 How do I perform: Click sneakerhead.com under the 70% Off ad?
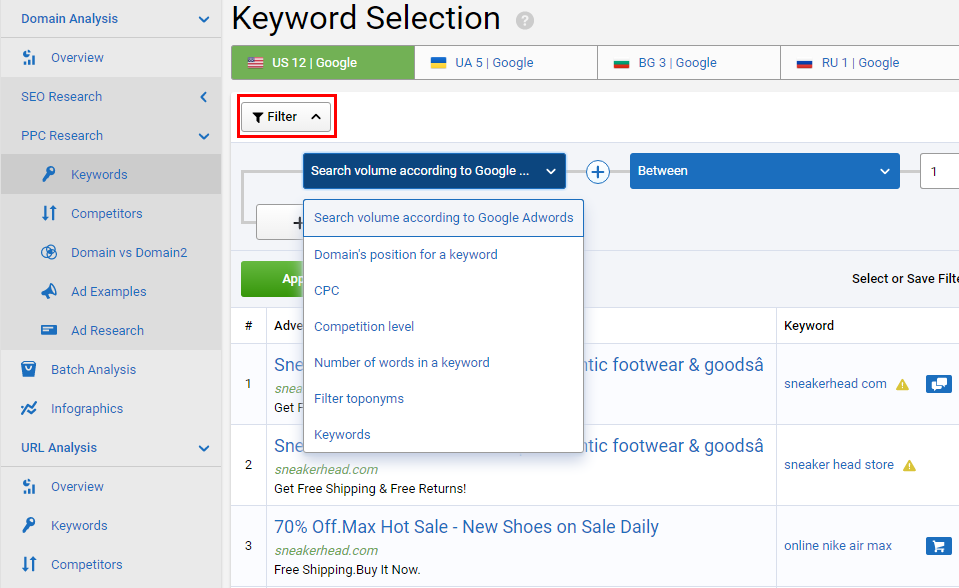pyautogui.click(x=326, y=551)
